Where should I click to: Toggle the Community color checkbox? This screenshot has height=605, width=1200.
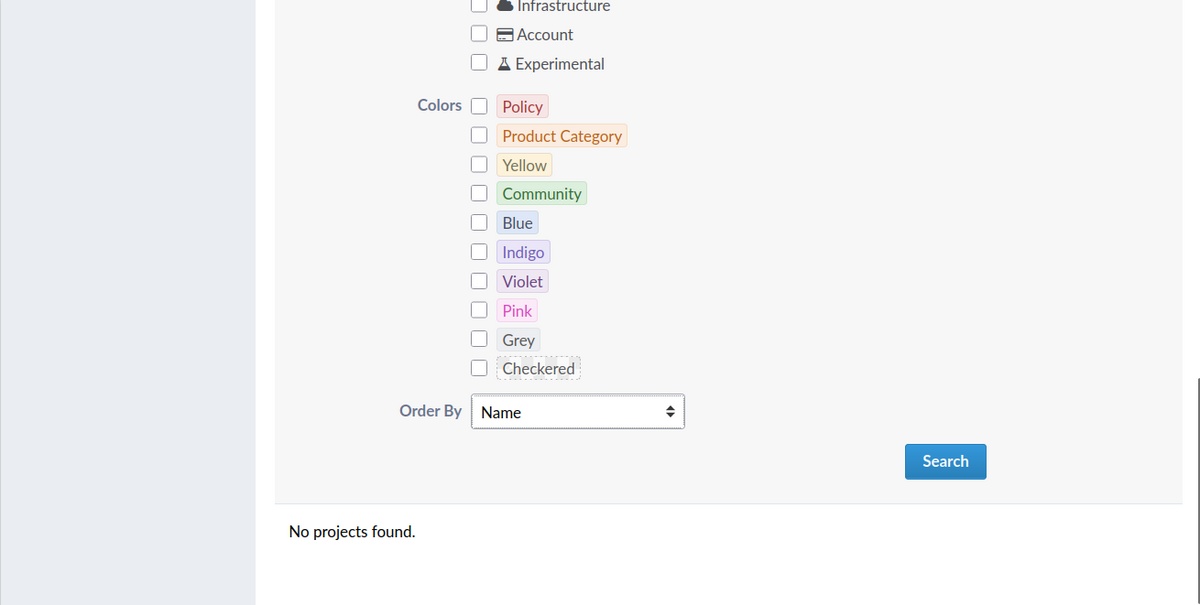point(480,193)
